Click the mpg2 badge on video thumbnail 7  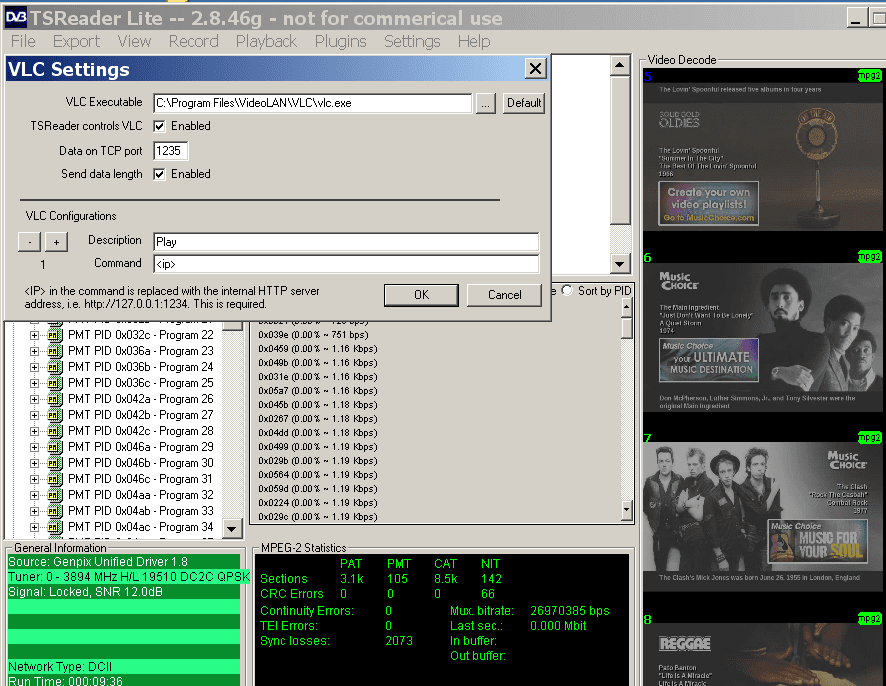tap(869, 437)
